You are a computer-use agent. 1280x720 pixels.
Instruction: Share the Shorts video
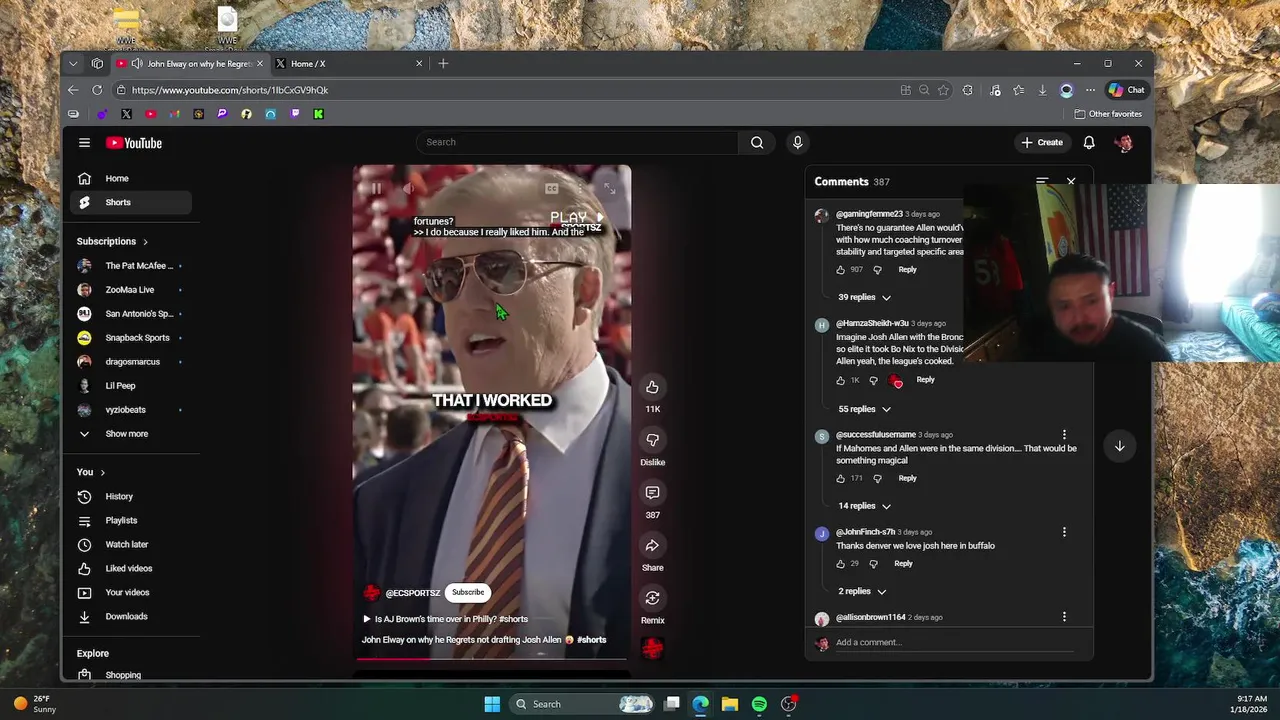click(652, 545)
